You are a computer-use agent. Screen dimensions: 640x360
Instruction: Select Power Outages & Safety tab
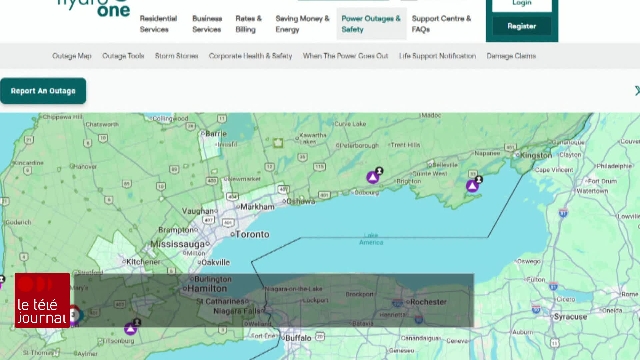[x=371, y=24]
